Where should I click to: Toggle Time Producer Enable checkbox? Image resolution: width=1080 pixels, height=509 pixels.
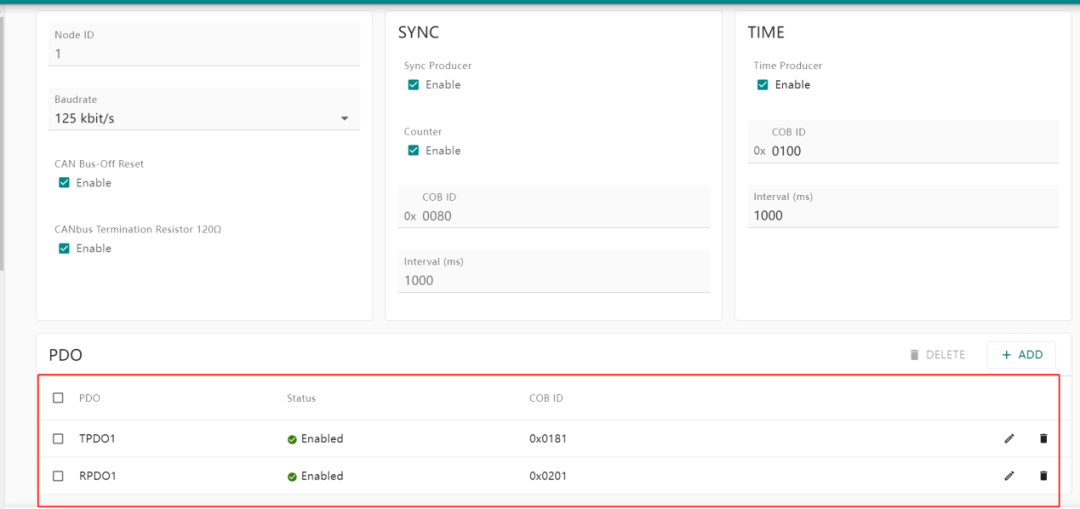pos(762,85)
